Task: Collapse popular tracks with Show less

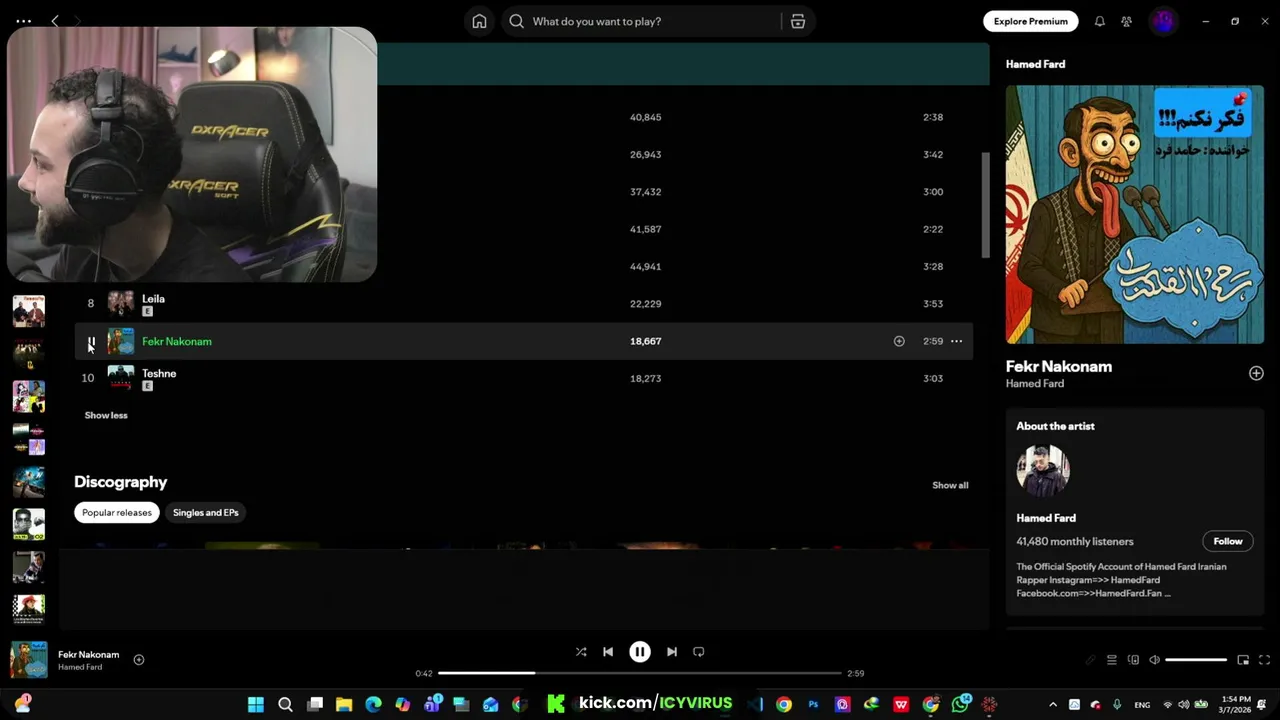Action: click(106, 415)
